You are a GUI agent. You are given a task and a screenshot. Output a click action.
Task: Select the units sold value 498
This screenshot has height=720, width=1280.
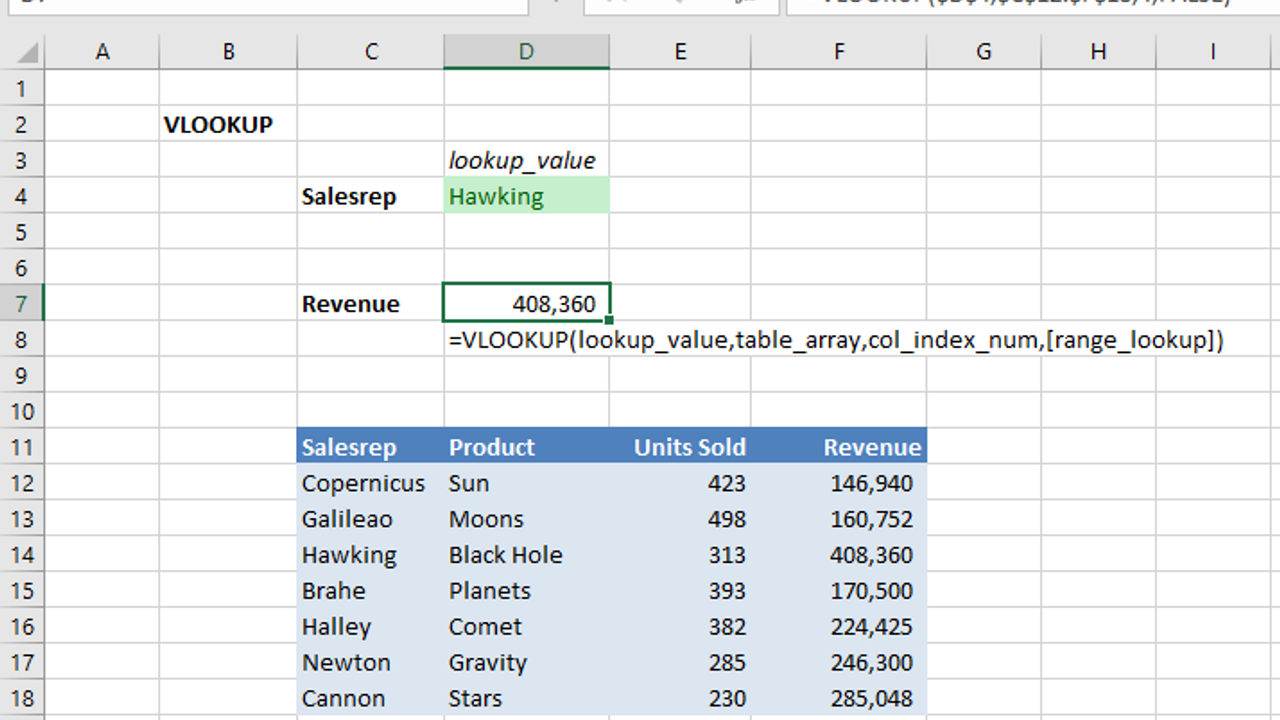pyautogui.click(x=680, y=519)
